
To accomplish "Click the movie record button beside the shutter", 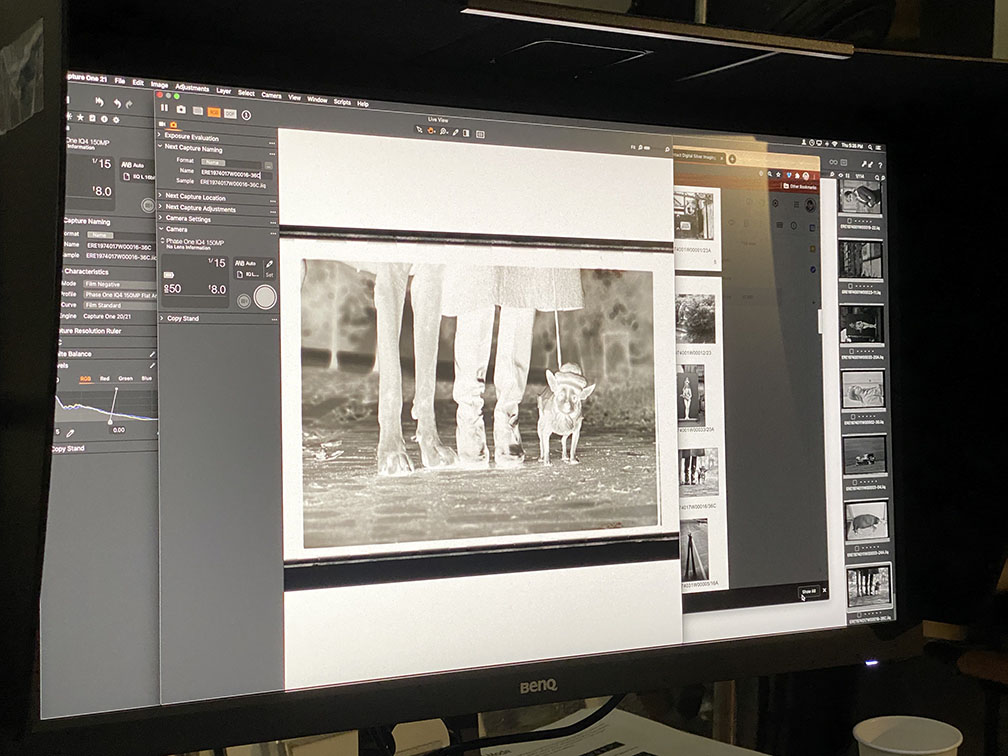I will (244, 300).
